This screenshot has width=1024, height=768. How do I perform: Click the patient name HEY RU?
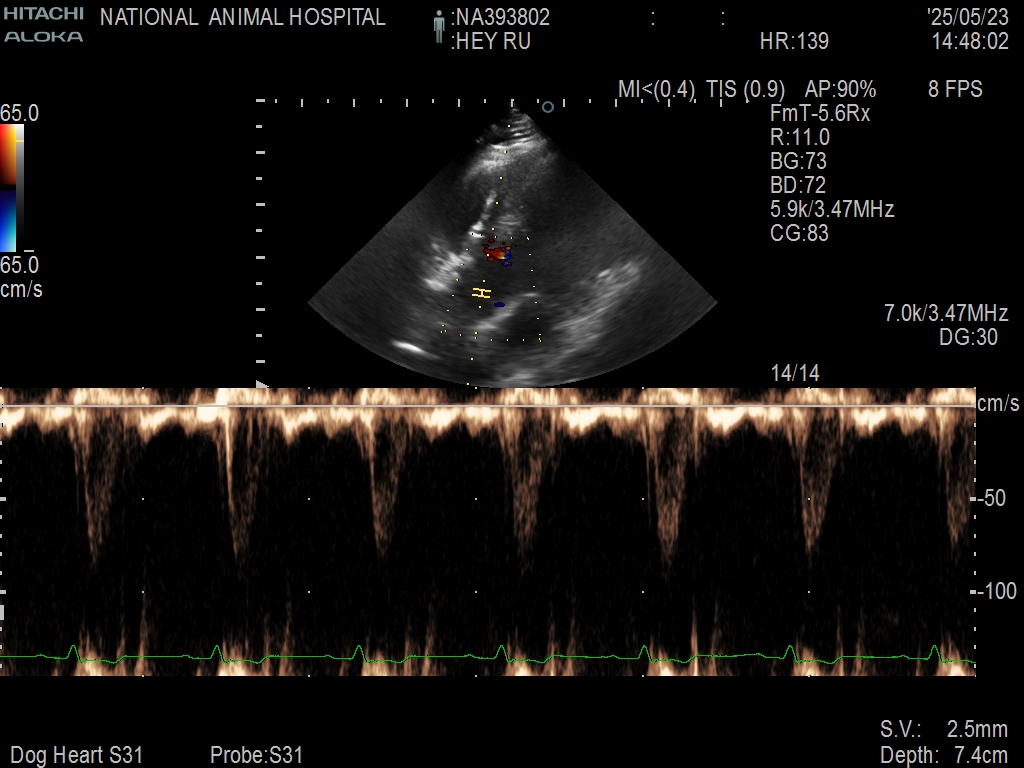492,42
